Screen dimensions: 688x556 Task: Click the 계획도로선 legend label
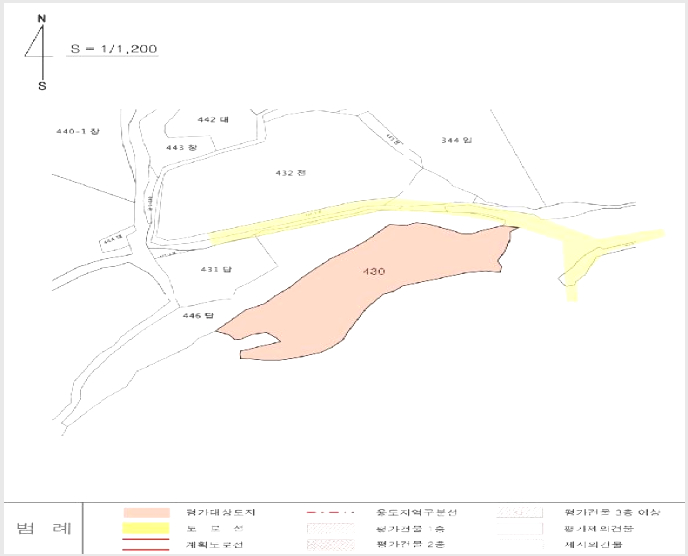(x=215, y=545)
